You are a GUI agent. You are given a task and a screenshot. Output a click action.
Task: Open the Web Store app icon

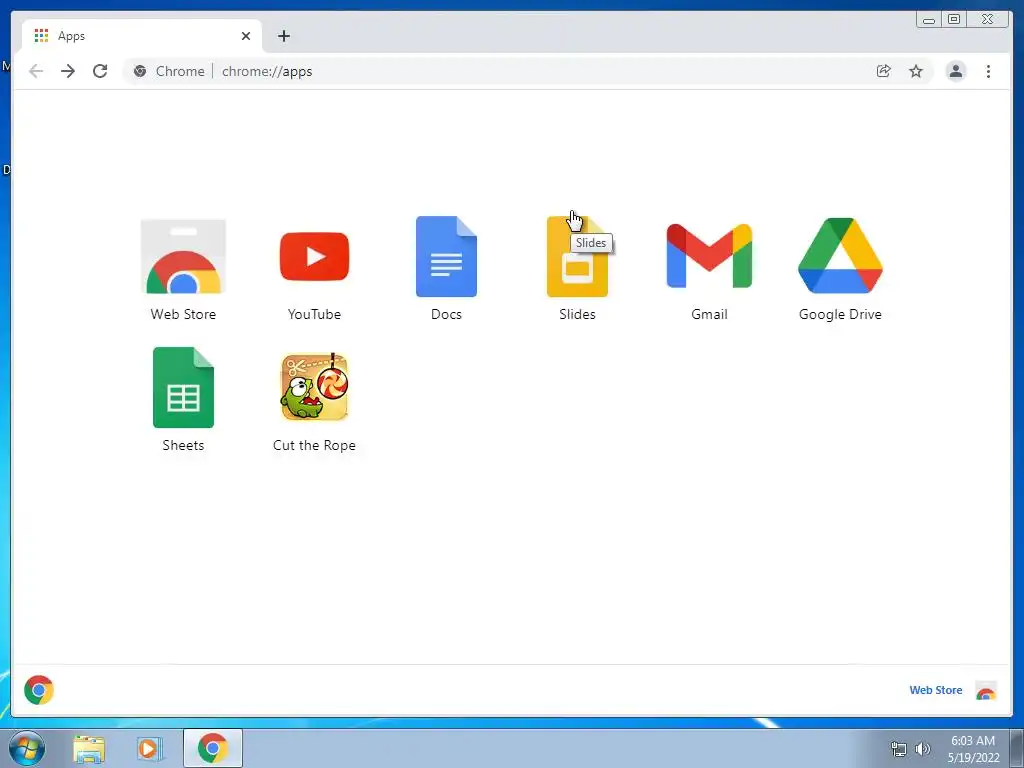point(183,257)
